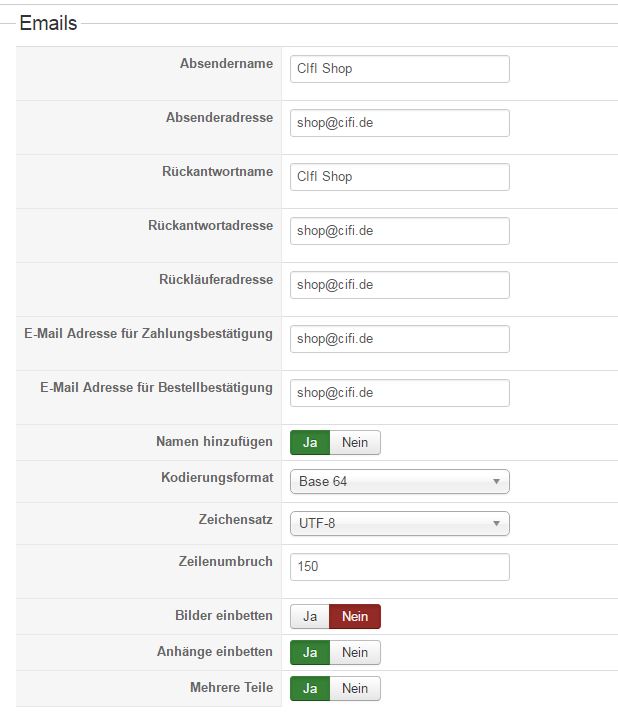Enable Bilder einbetten with Ja

[310, 617]
